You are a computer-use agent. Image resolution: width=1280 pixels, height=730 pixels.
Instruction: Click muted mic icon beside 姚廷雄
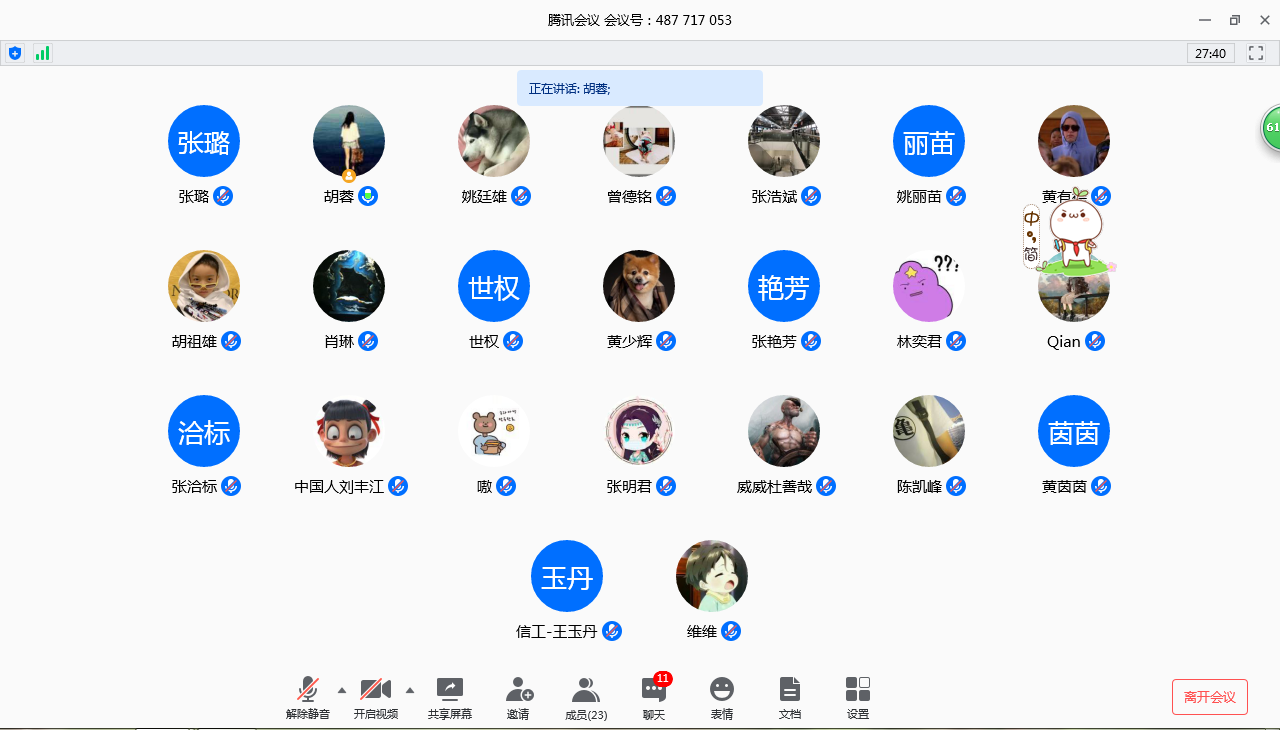521,196
